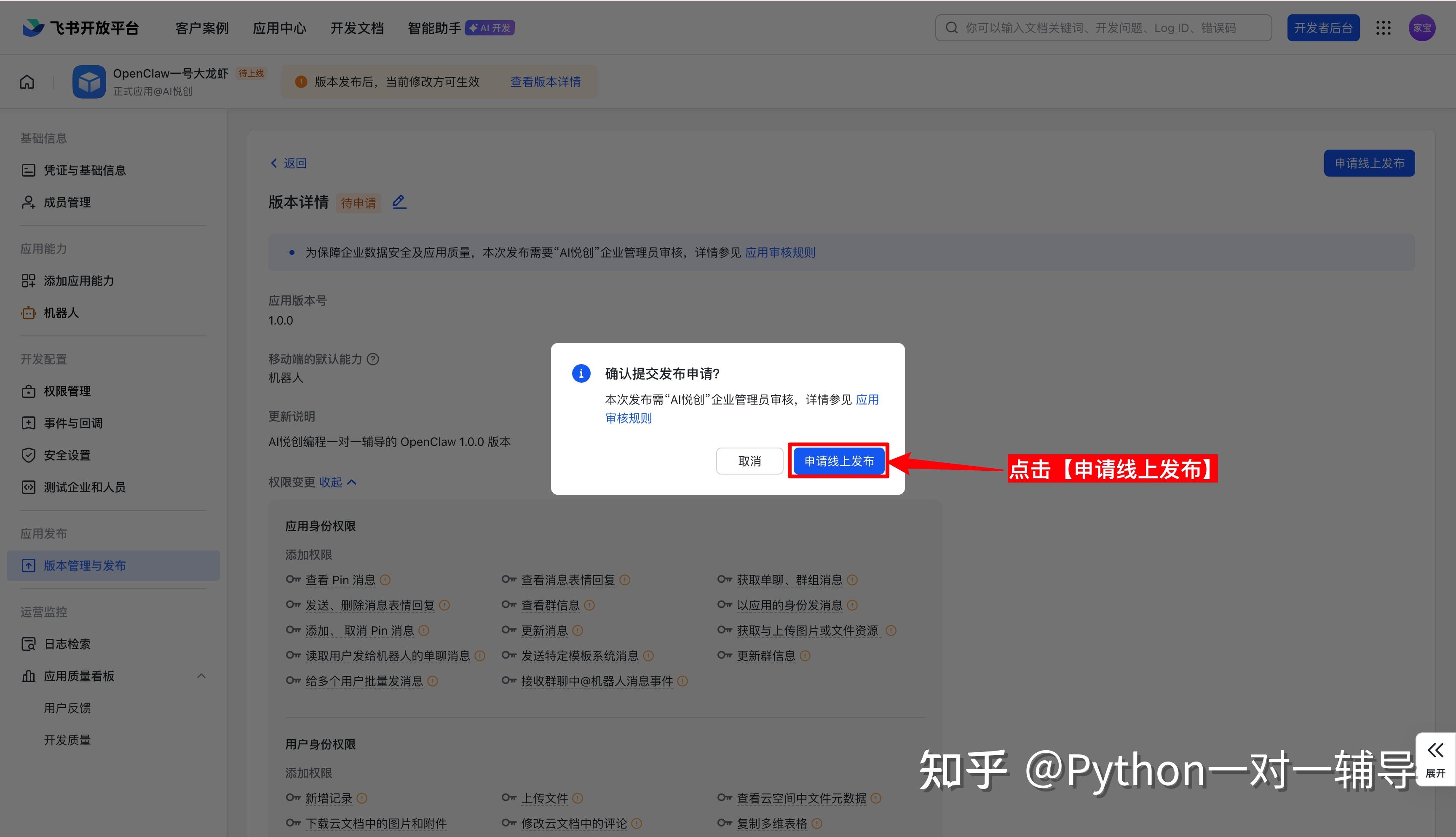The image size is (1456, 837).
Task: Click 查看版本详情 link in the banner
Action: [x=545, y=82]
